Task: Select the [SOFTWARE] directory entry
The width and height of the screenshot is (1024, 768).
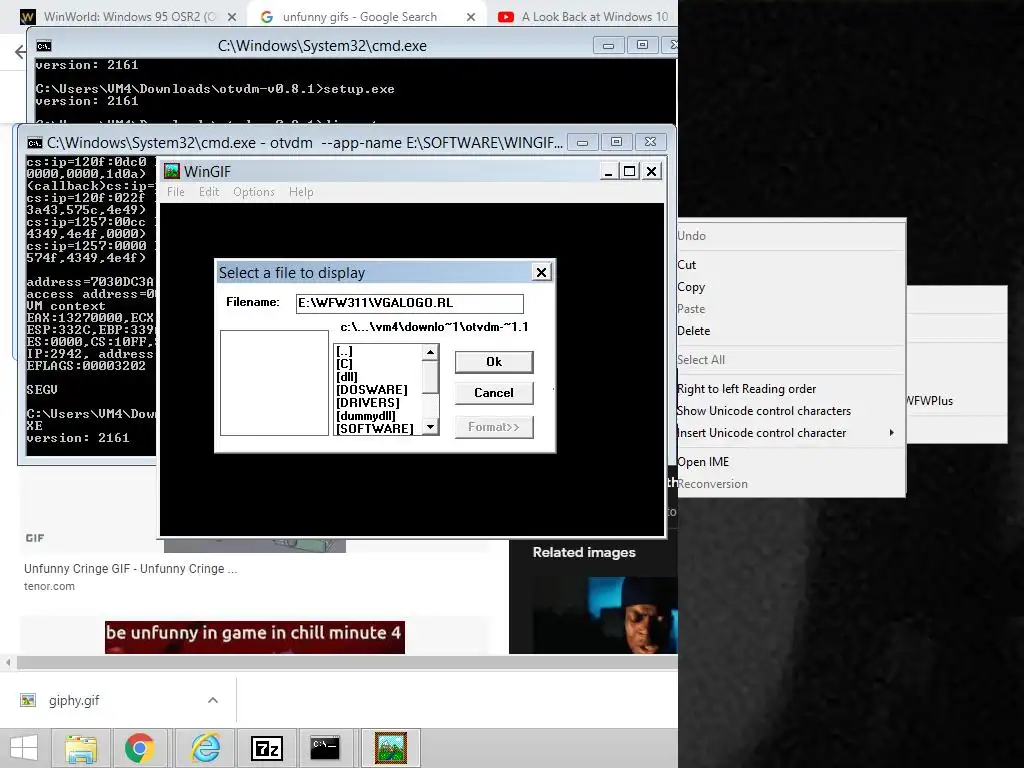Action: tap(375, 429)
